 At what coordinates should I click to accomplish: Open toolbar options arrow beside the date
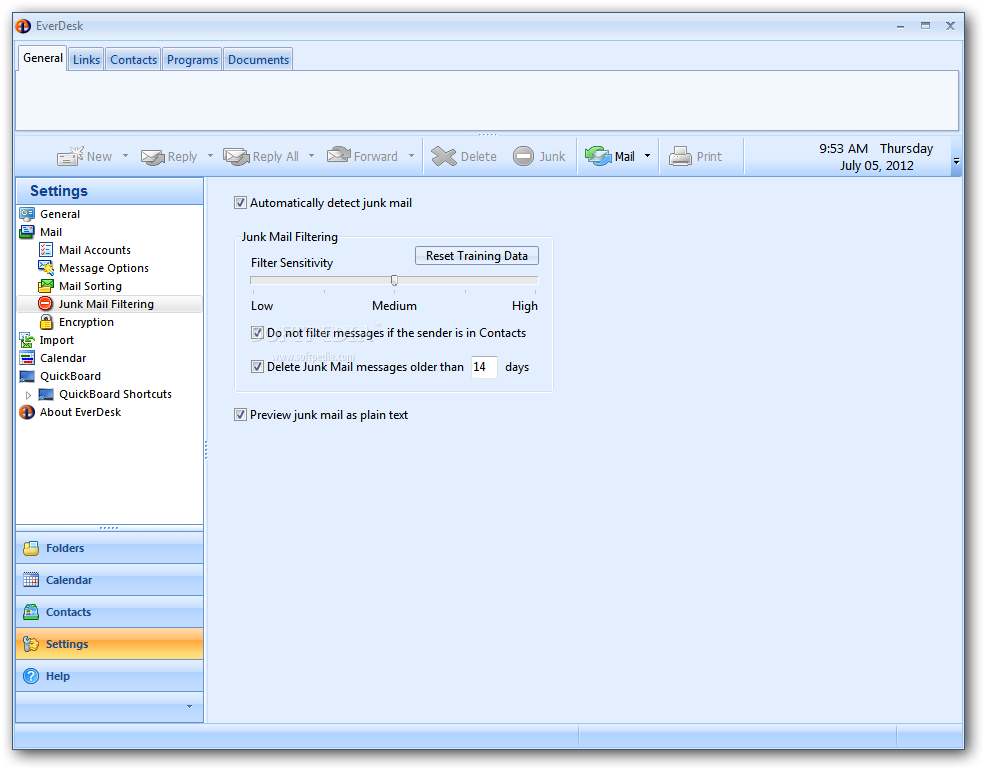[956, 161]
